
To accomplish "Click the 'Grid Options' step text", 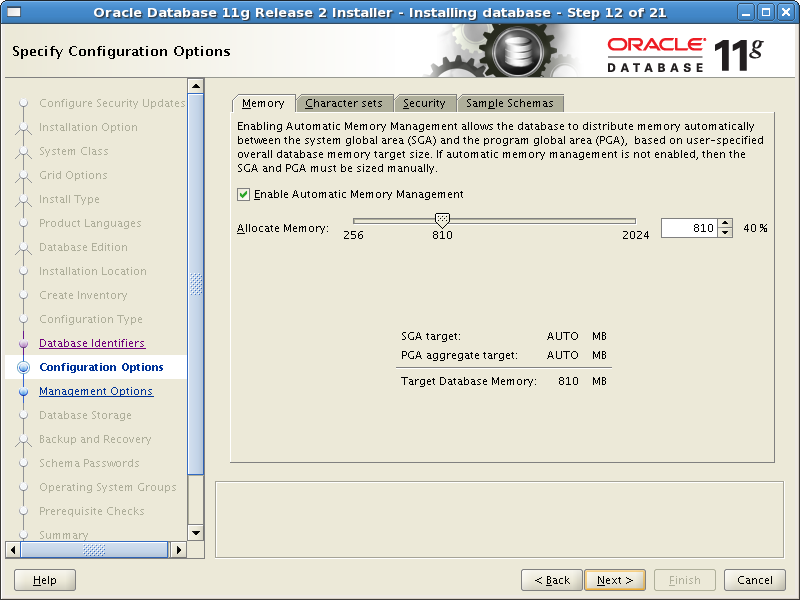I will (73, 175).
